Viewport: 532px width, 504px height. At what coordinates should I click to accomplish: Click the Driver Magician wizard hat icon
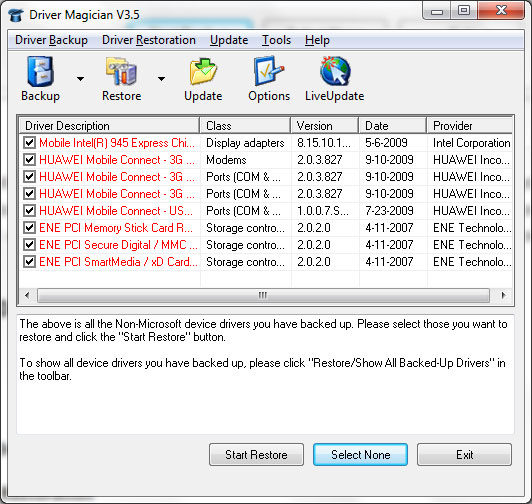tap(16, 15)
